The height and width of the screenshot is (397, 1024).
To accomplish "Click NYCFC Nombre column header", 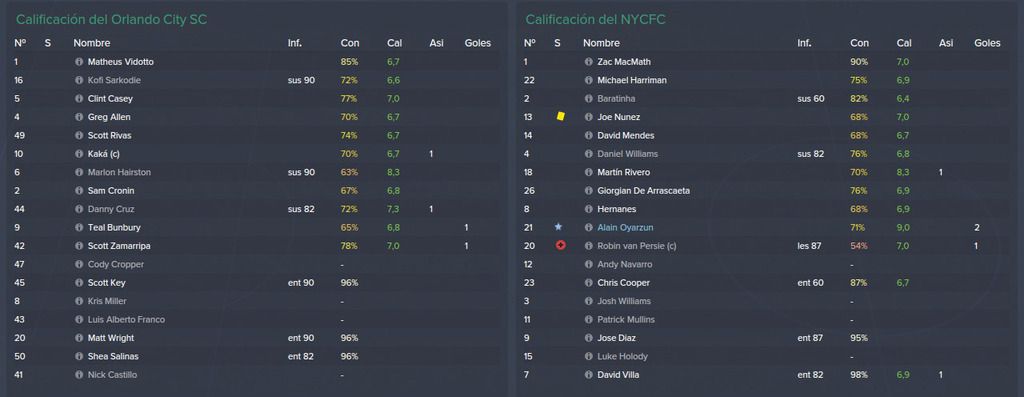I will click(x=601, y=43).
